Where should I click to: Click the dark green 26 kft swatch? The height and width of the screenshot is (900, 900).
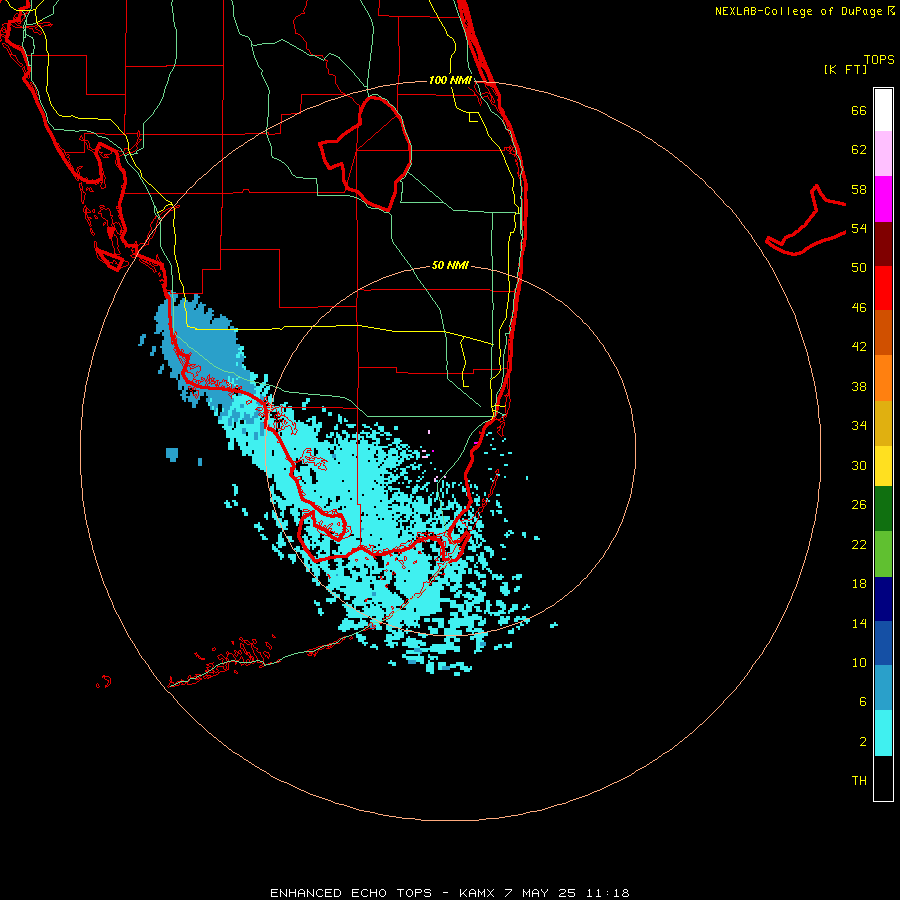pos(883,509)
